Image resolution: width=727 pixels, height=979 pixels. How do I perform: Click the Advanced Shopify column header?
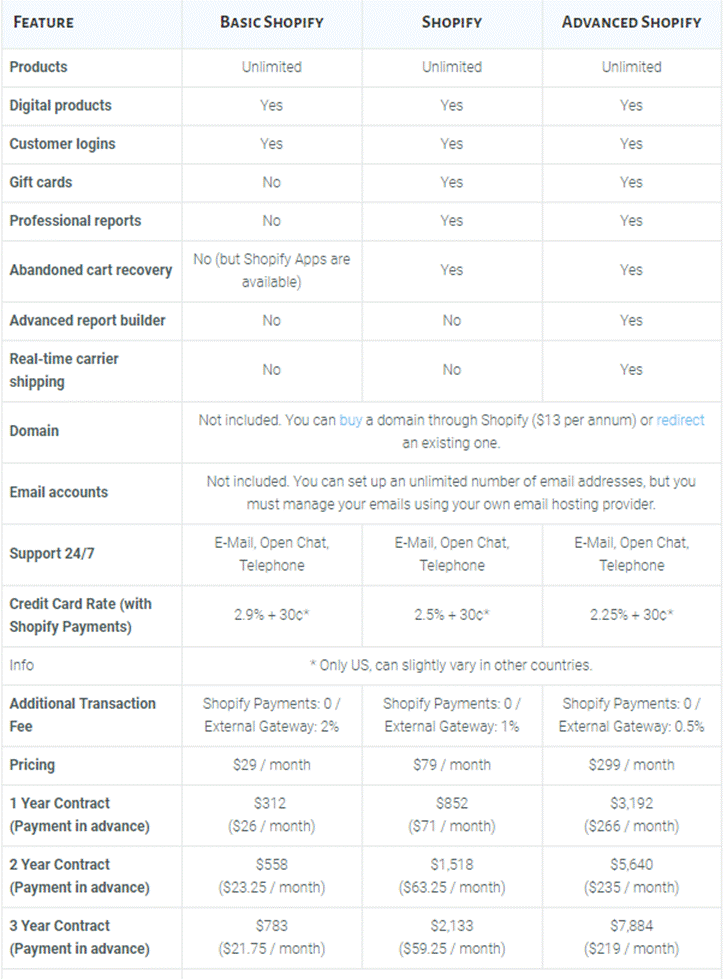(x=631, y=22)
